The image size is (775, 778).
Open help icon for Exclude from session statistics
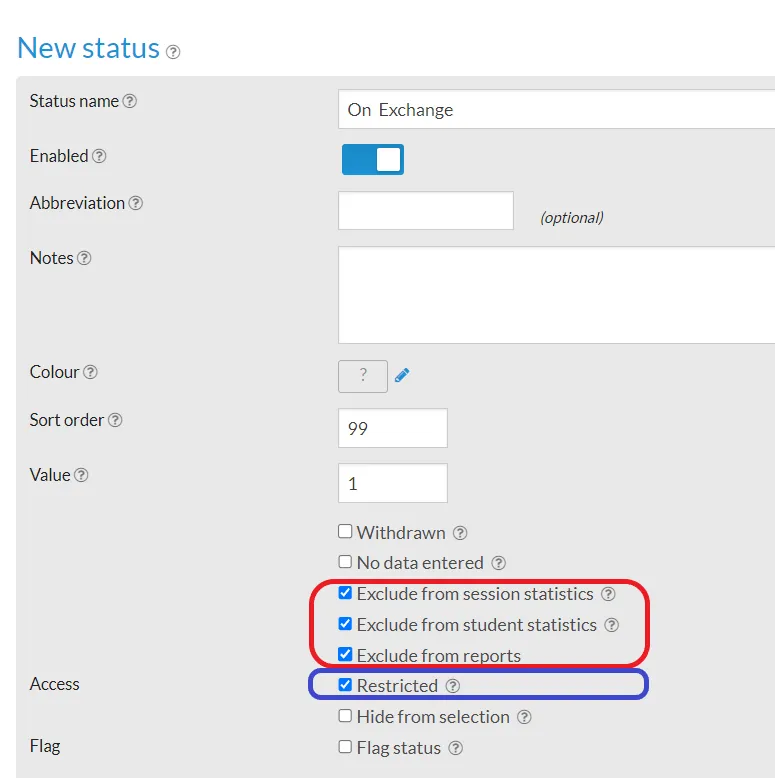coord(608,594)
